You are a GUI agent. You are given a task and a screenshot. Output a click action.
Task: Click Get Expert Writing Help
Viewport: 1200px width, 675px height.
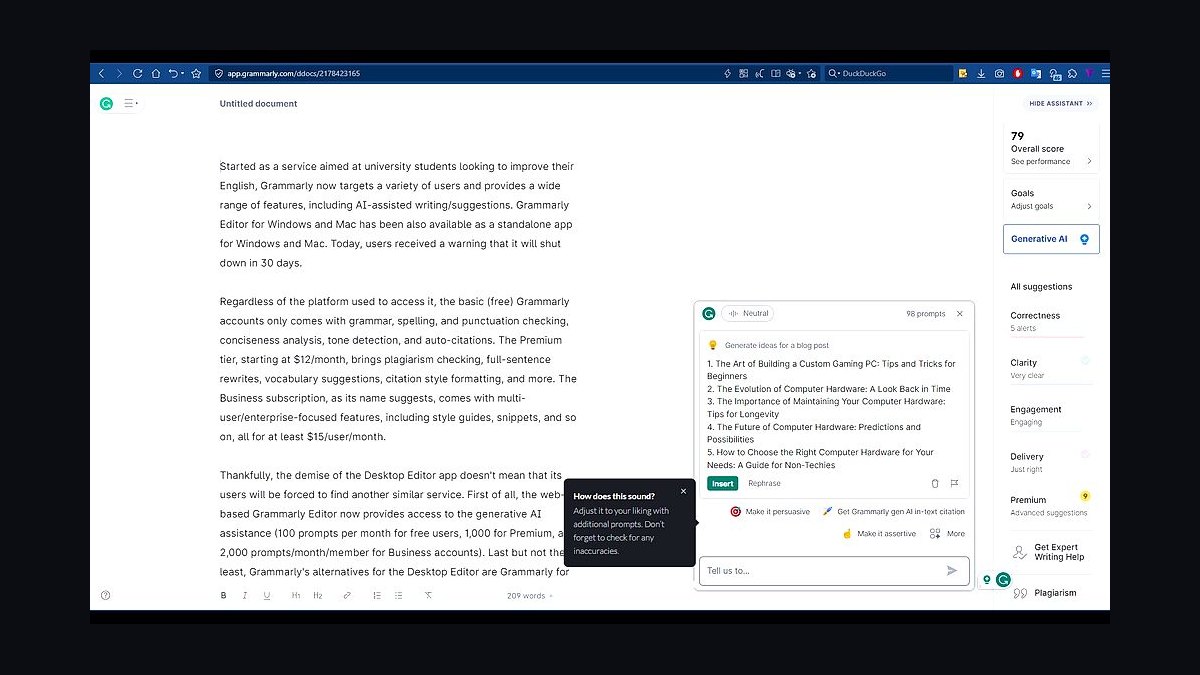coord(1049,552)
